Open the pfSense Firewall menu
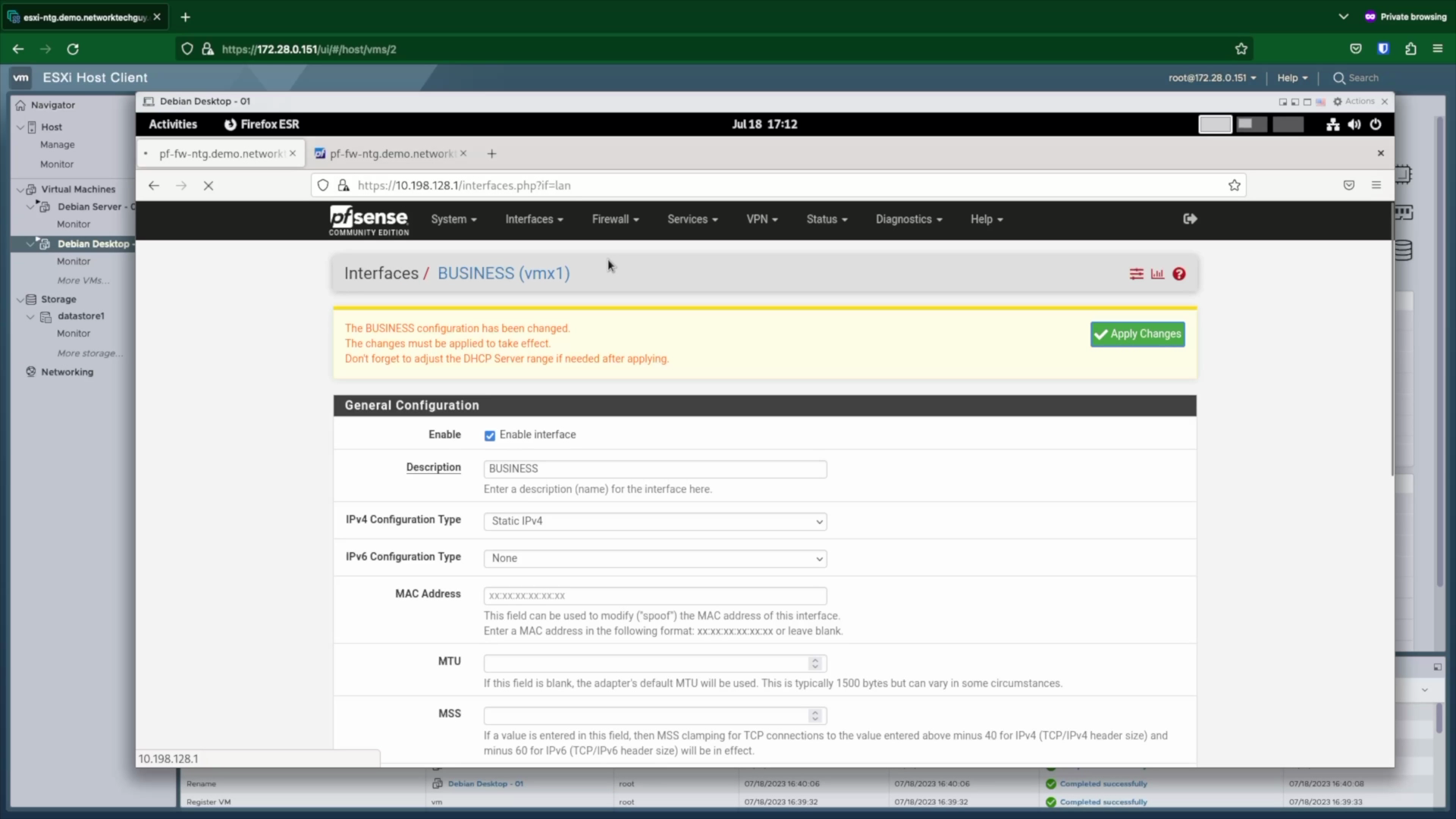Screen dimensions: 1456x819 tap(615, 220)
